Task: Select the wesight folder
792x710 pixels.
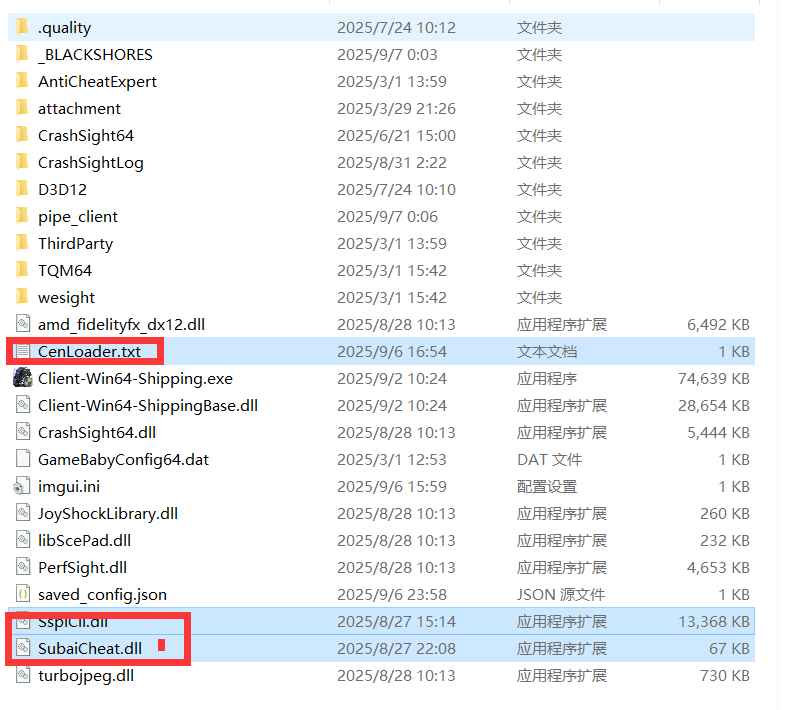Action: coord(66,297)
